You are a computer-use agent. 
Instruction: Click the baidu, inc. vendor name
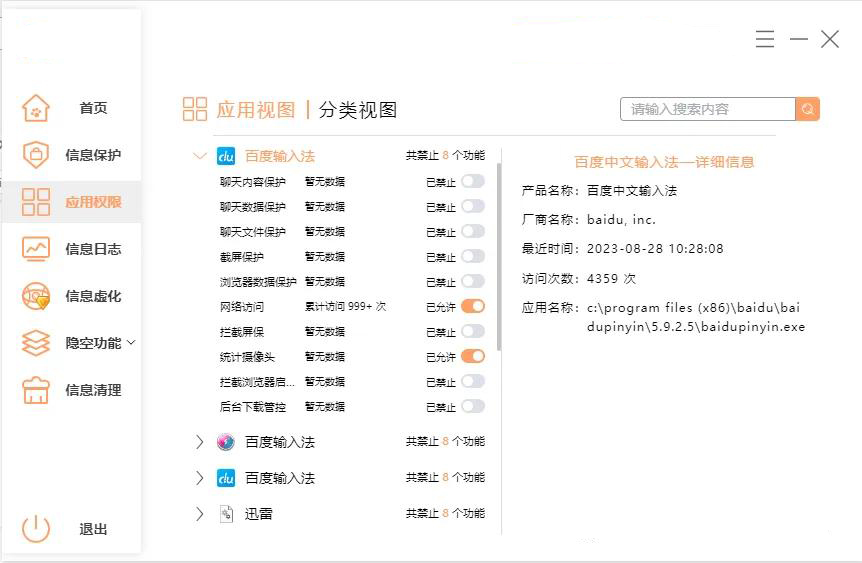[x=621, y=220]
